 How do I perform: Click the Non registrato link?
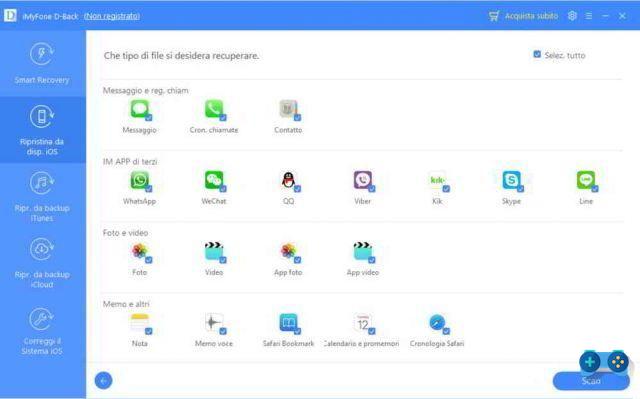112,16
